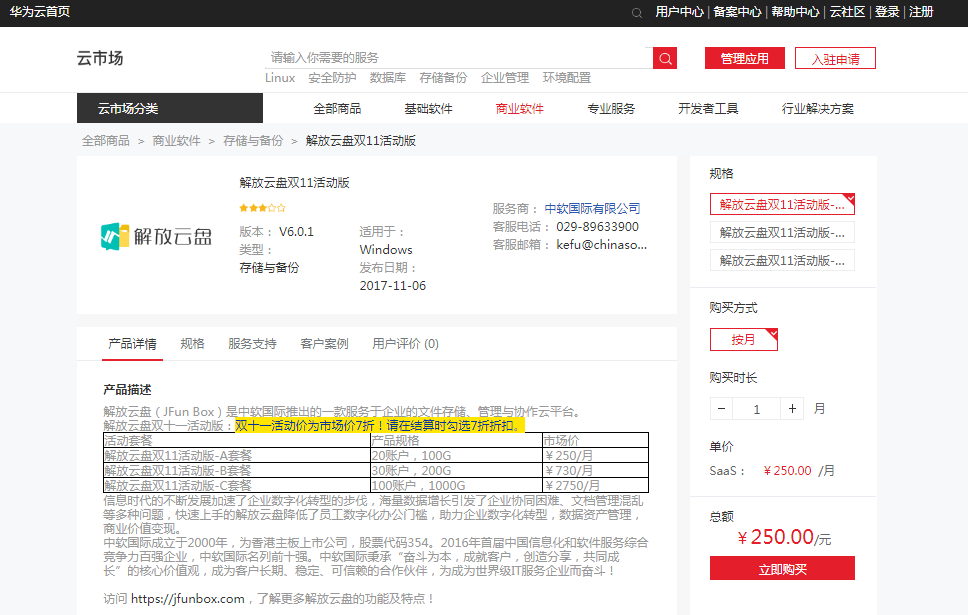Click the red search button beside the search box
968x615 pixels.
pos(665,58)
